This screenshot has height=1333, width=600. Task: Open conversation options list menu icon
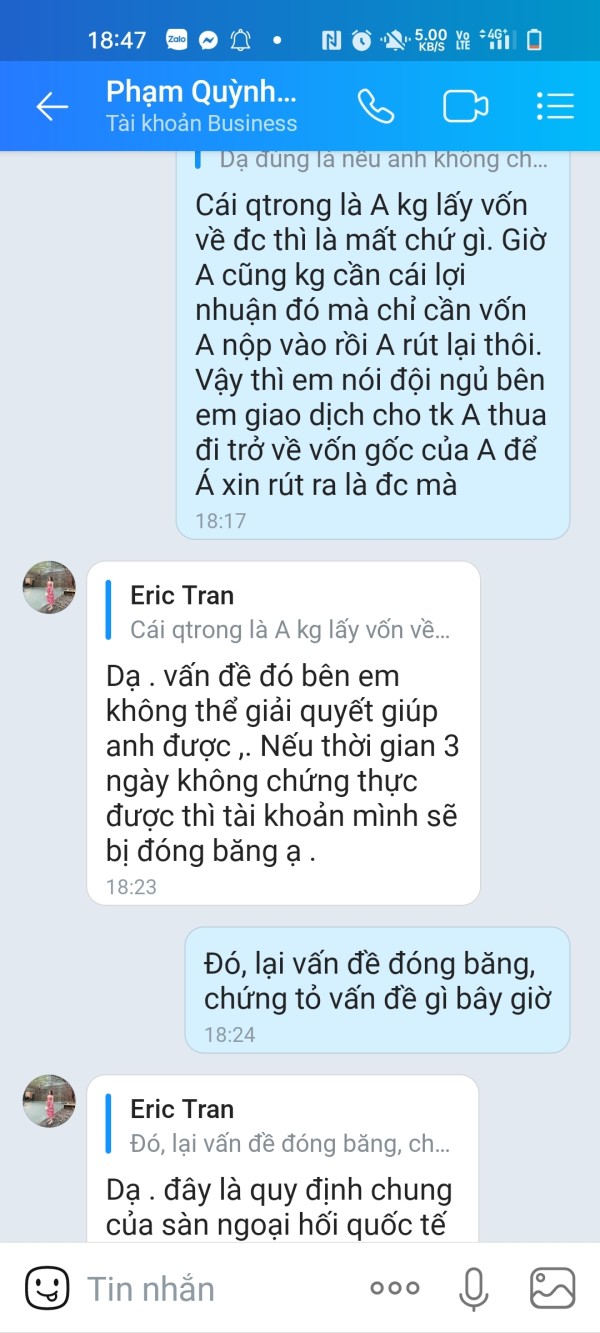(x=555, y=107)
